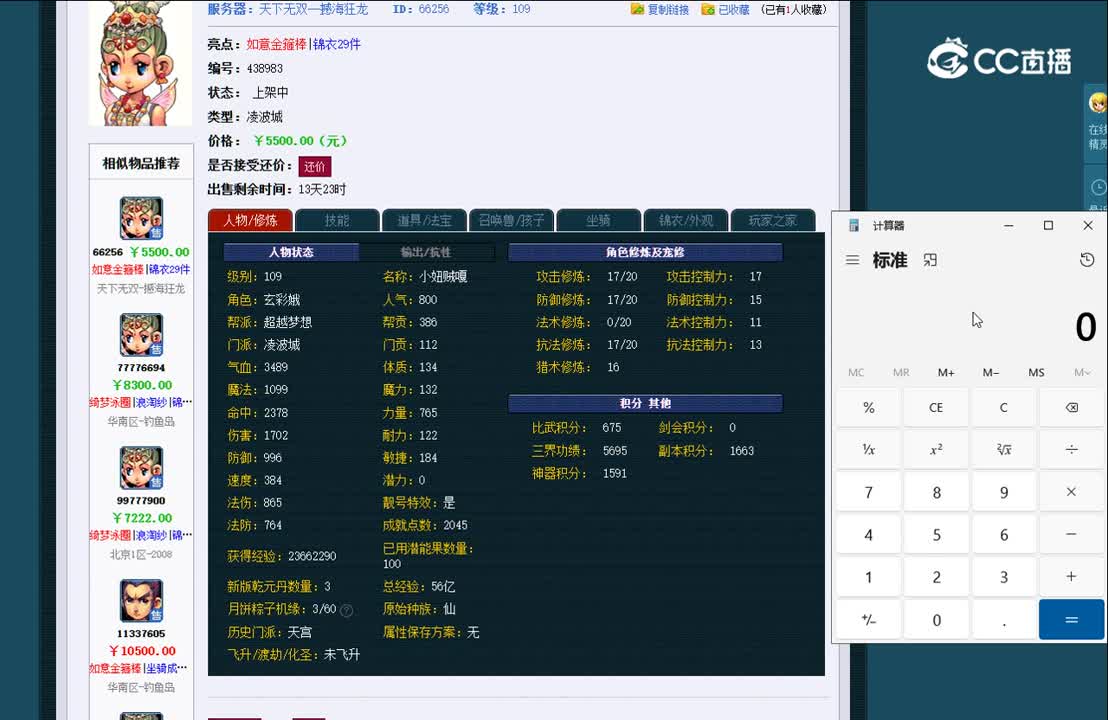Open the 锦衣/外观 tab
The image size is (1108, 720).
(x=686, y=220)
